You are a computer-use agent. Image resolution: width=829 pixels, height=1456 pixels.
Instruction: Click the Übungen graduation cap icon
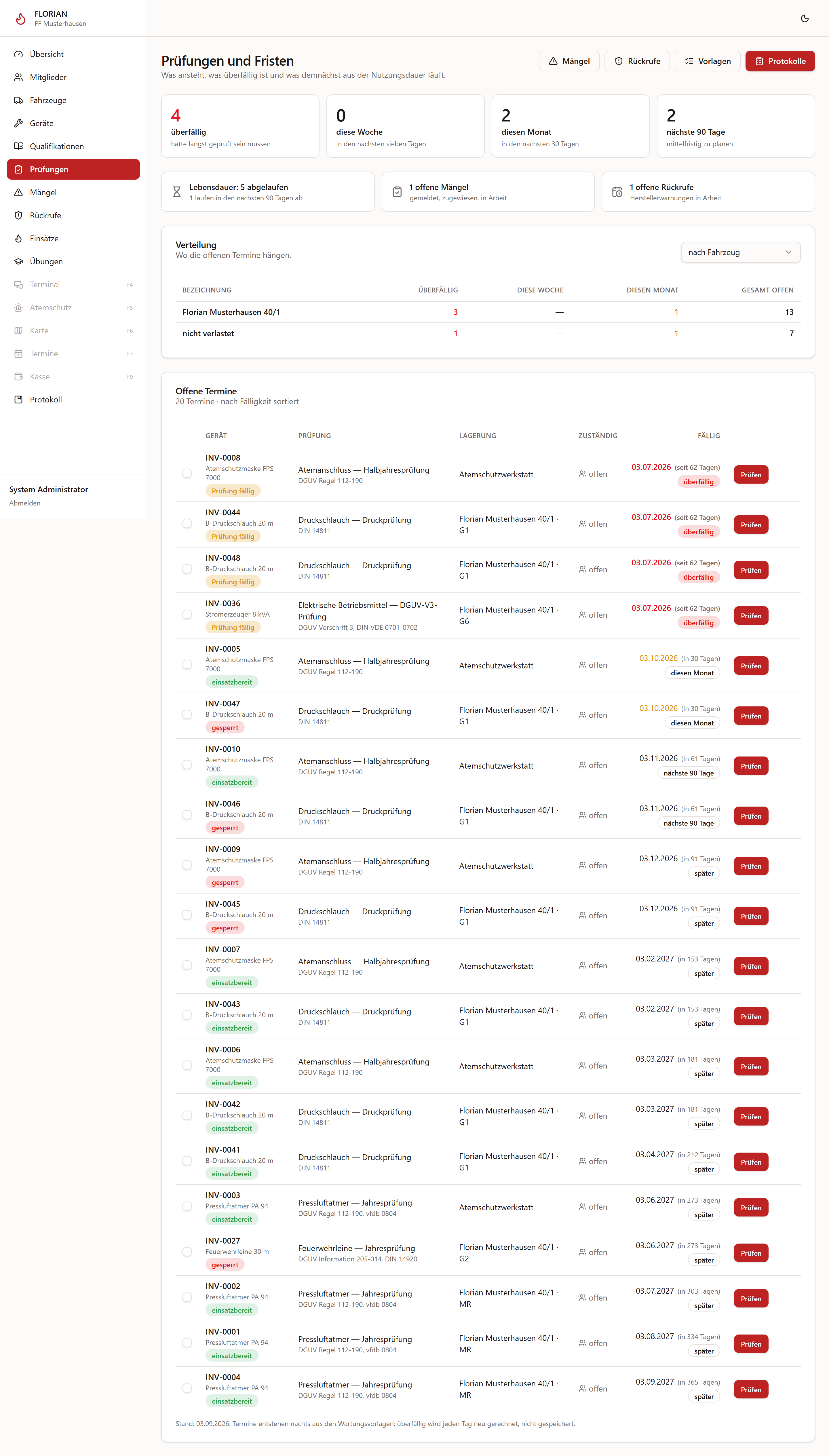point(18,261)
